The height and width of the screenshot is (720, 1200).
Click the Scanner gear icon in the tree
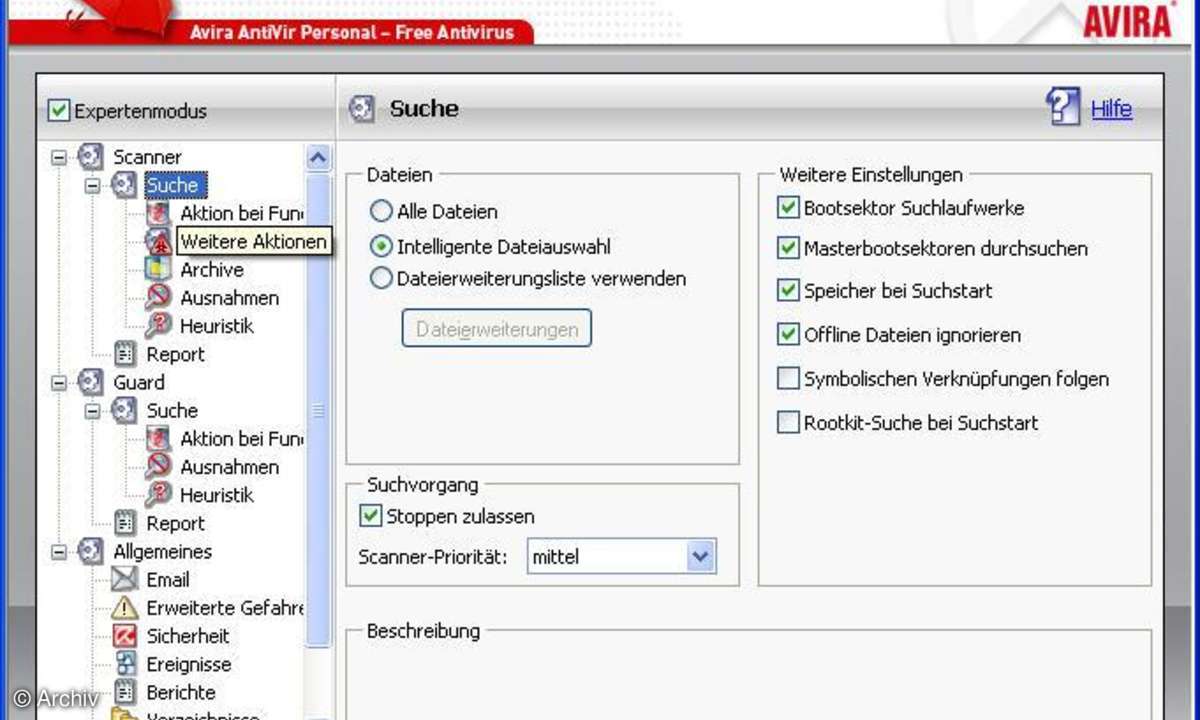pyautogui.click(x=91, y=157)
